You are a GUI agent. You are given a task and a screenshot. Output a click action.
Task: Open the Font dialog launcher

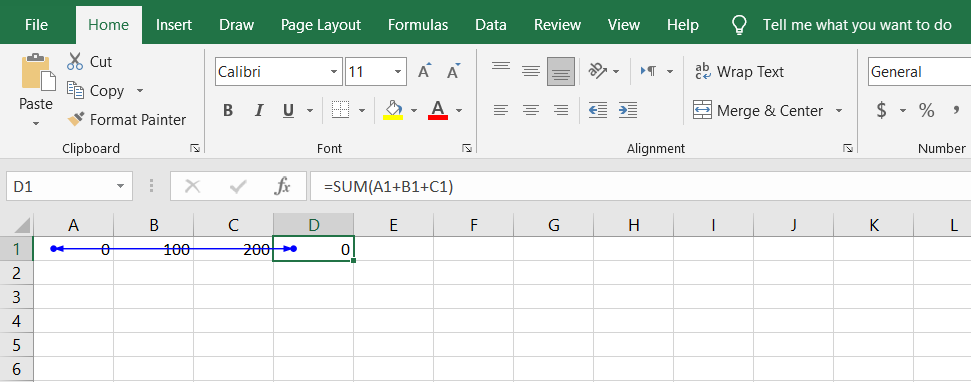pyautogui.click(x=467, y=148)
